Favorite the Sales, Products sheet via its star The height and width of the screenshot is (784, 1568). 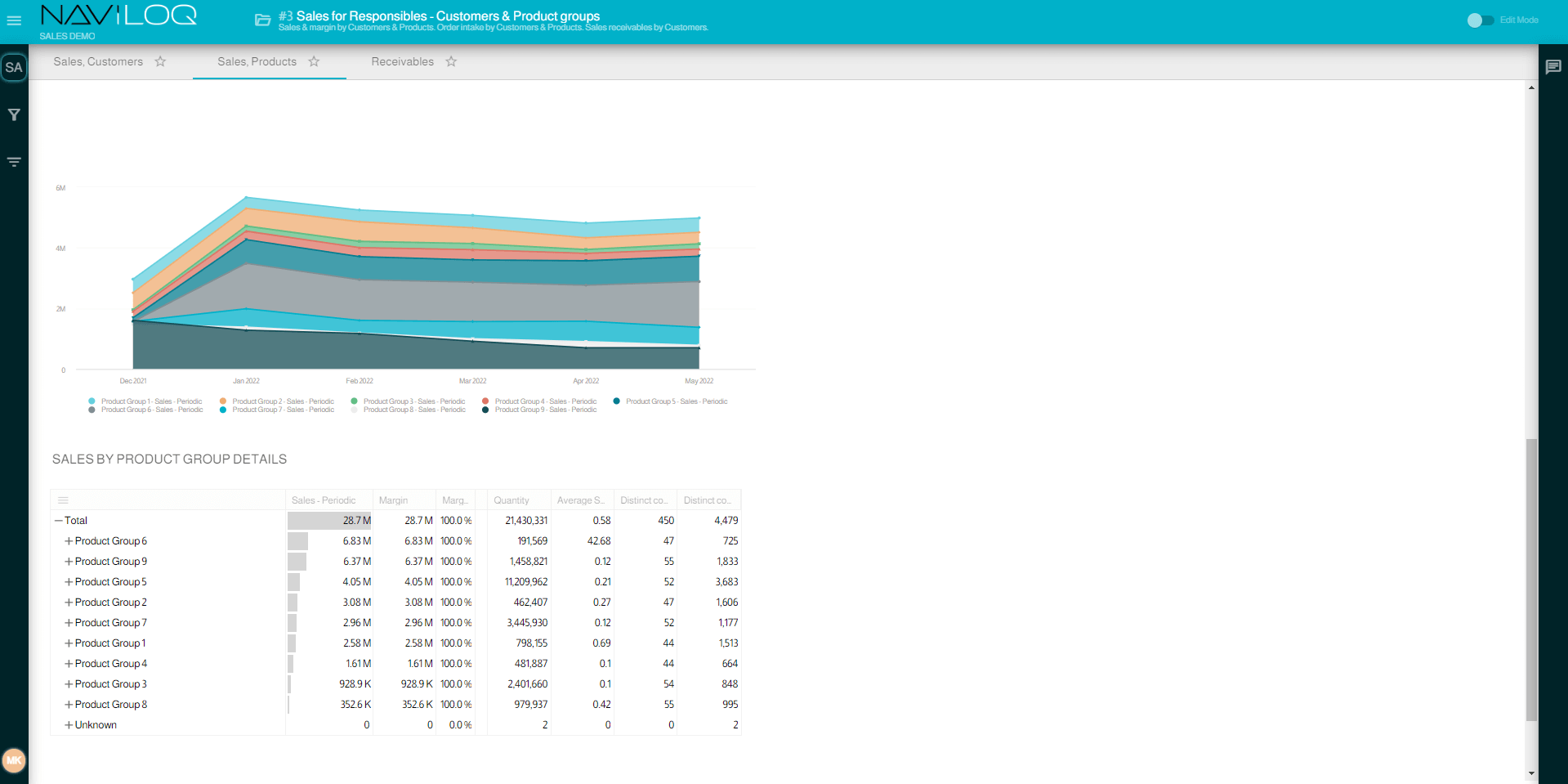(313, 61)
